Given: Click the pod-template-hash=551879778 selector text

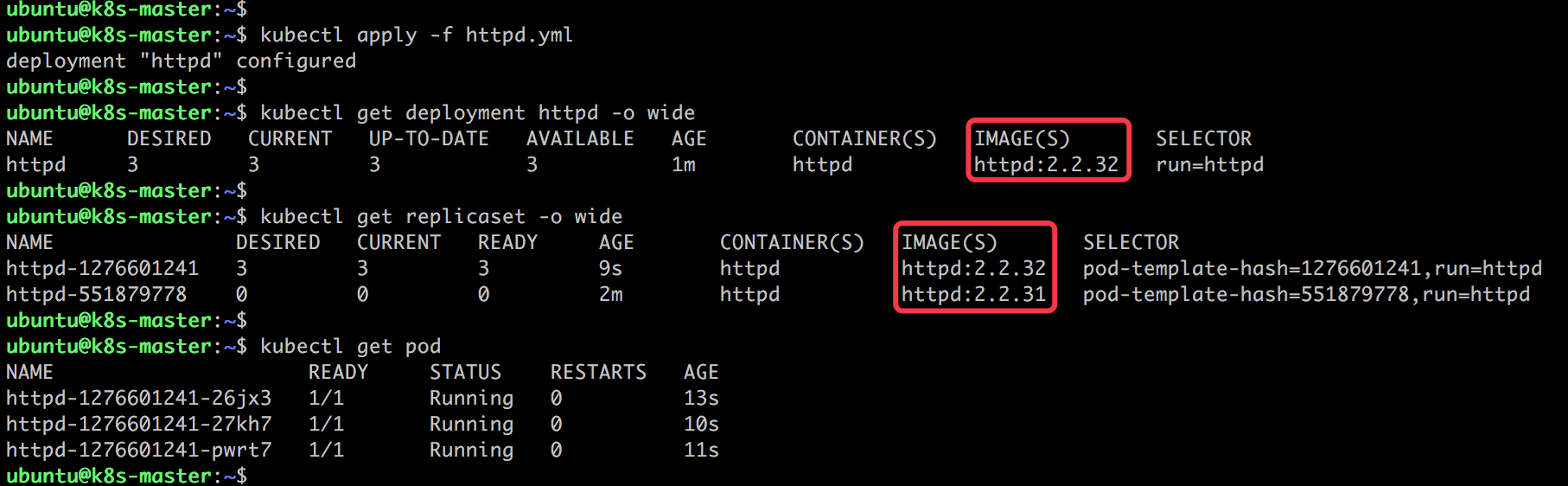Looking at the screenshot, I should tap(1246, 295).
